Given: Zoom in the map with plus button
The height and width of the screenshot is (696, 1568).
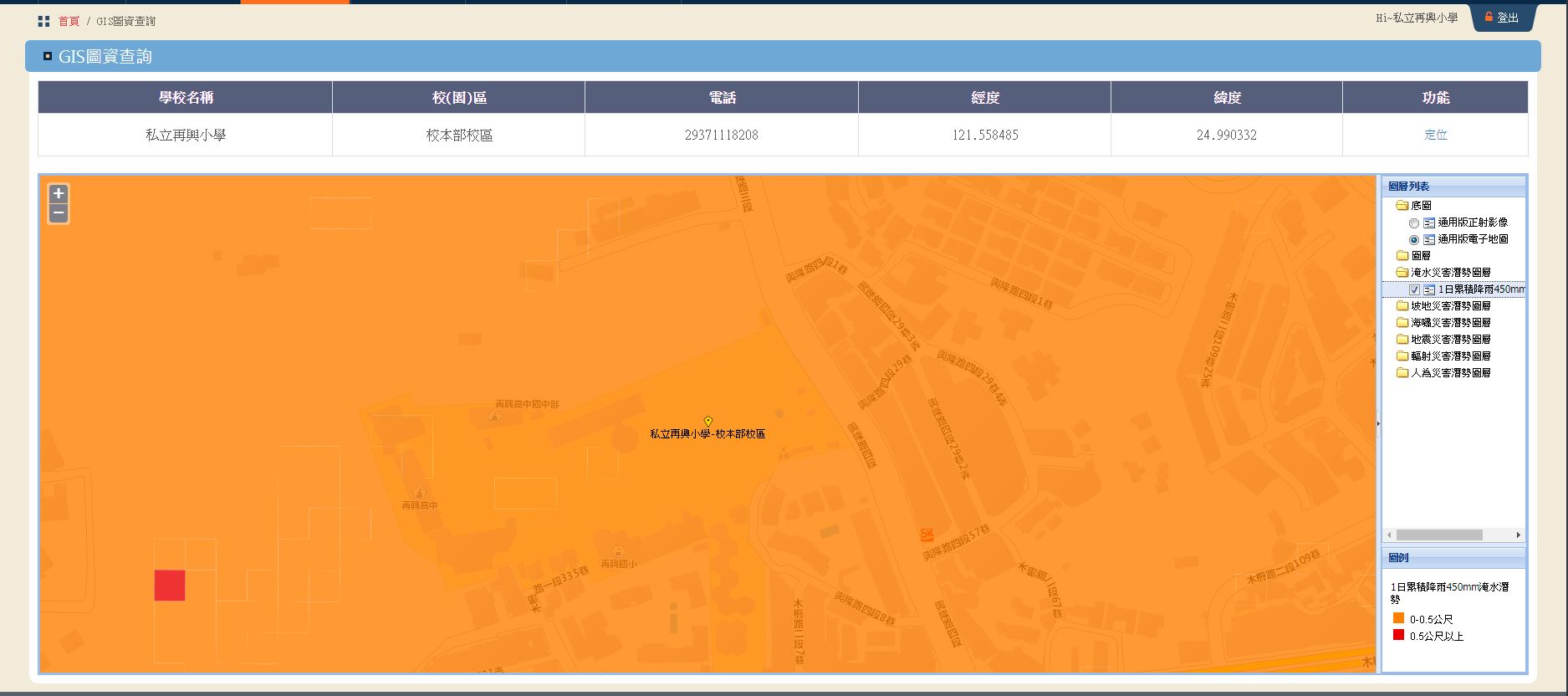Looking at the screenshot, I should coord(59,193).
